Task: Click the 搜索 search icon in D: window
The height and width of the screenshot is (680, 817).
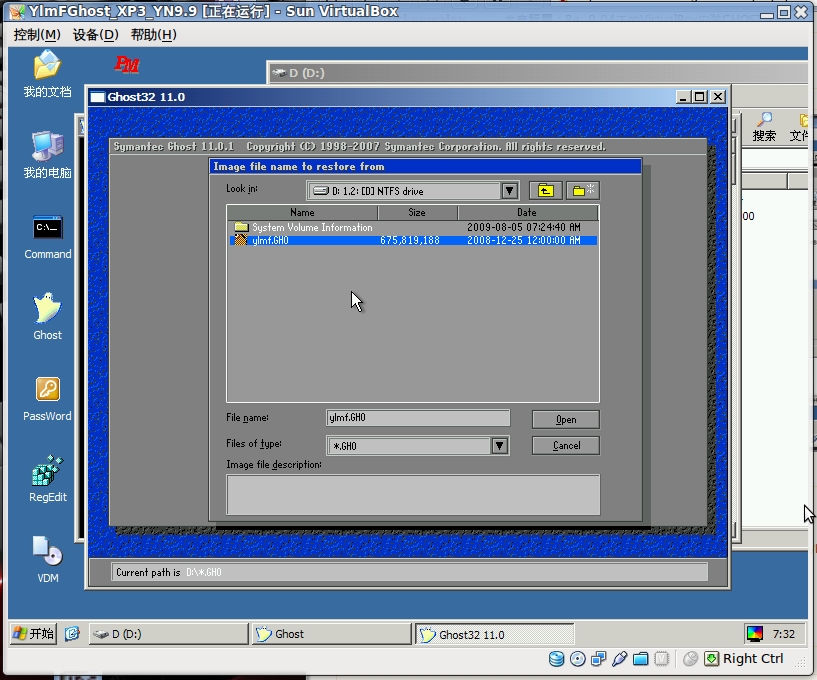Action: (764, 127)
